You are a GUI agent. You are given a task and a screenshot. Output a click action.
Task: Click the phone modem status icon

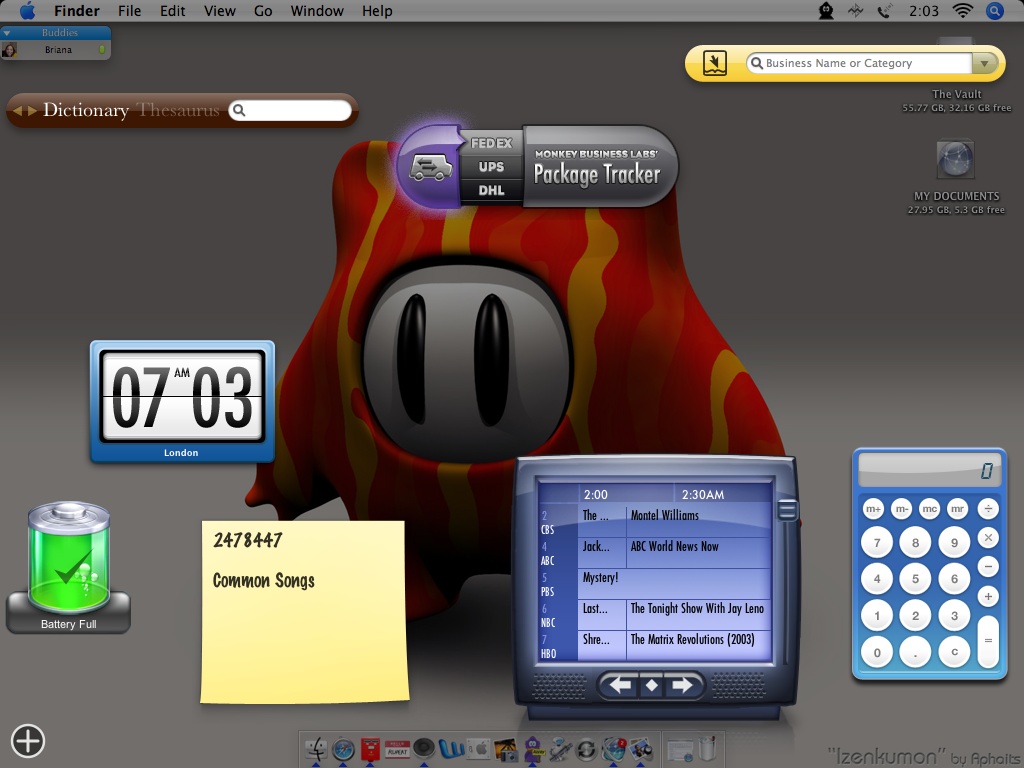tap(885, 10)
